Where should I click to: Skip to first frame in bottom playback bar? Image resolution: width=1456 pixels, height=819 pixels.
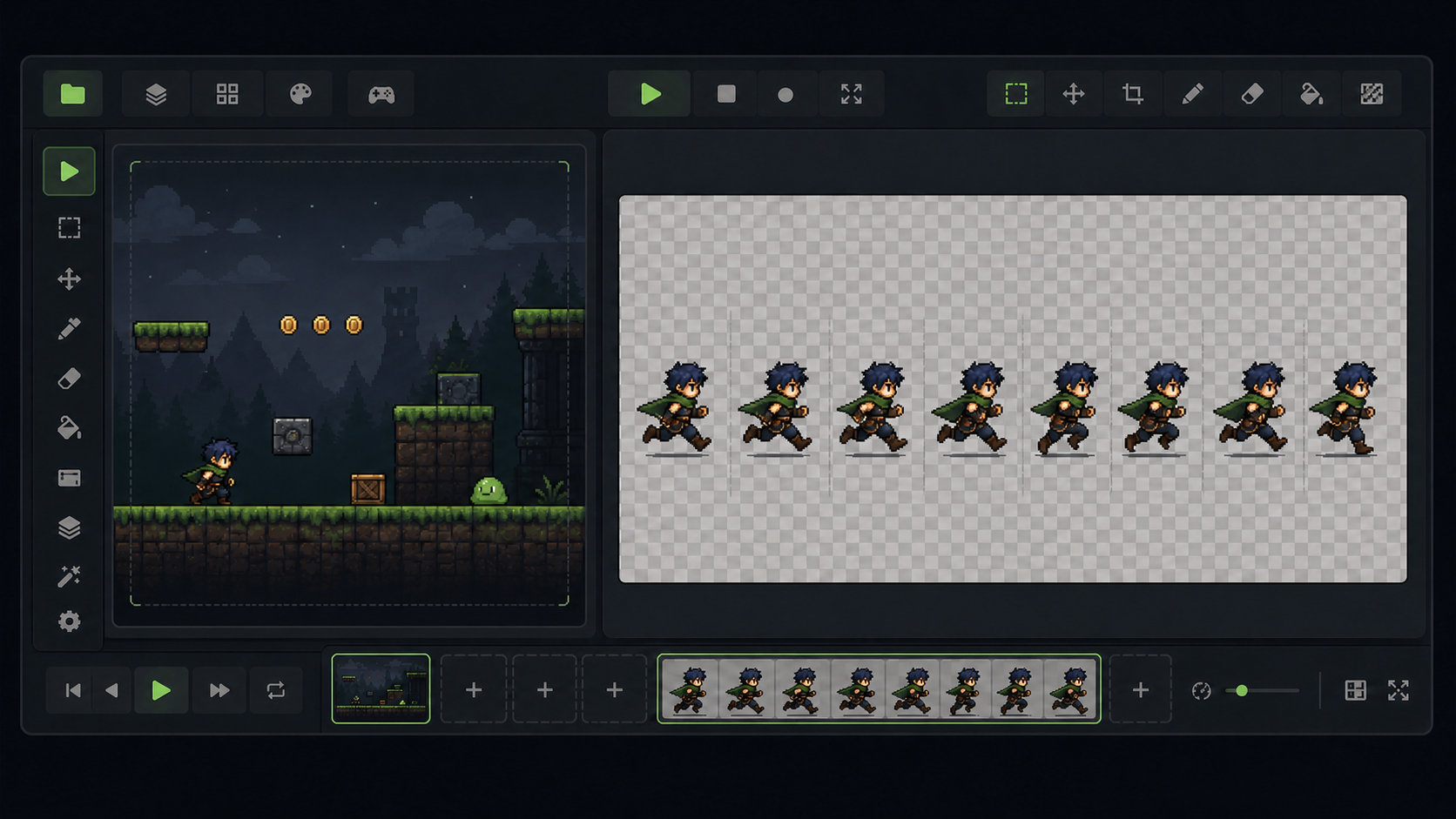point(73,690)
